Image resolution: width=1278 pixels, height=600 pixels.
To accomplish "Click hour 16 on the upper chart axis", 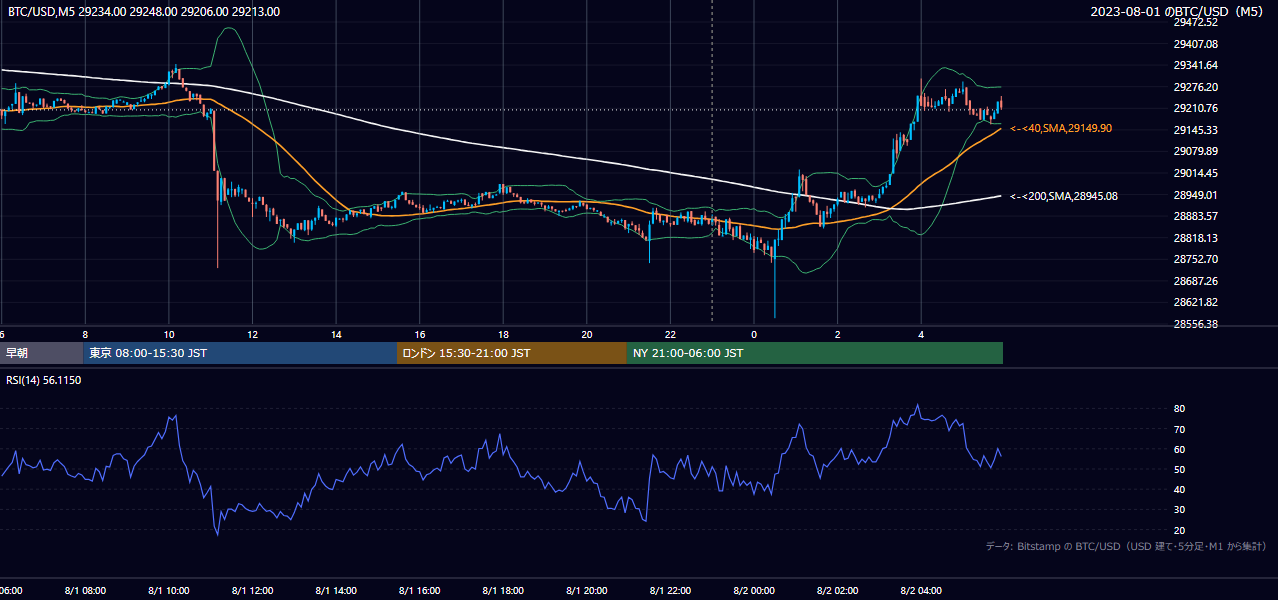I will (x=420, y=334).
